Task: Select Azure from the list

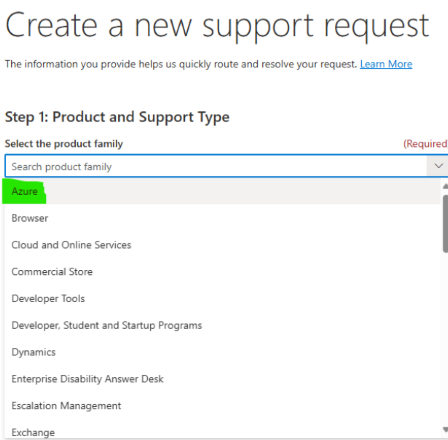Action: [x=223, y=191]
